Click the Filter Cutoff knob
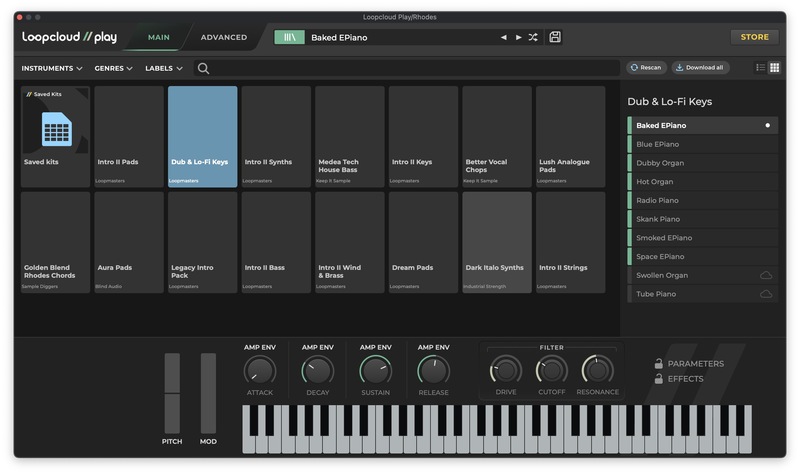 [551, 371]
